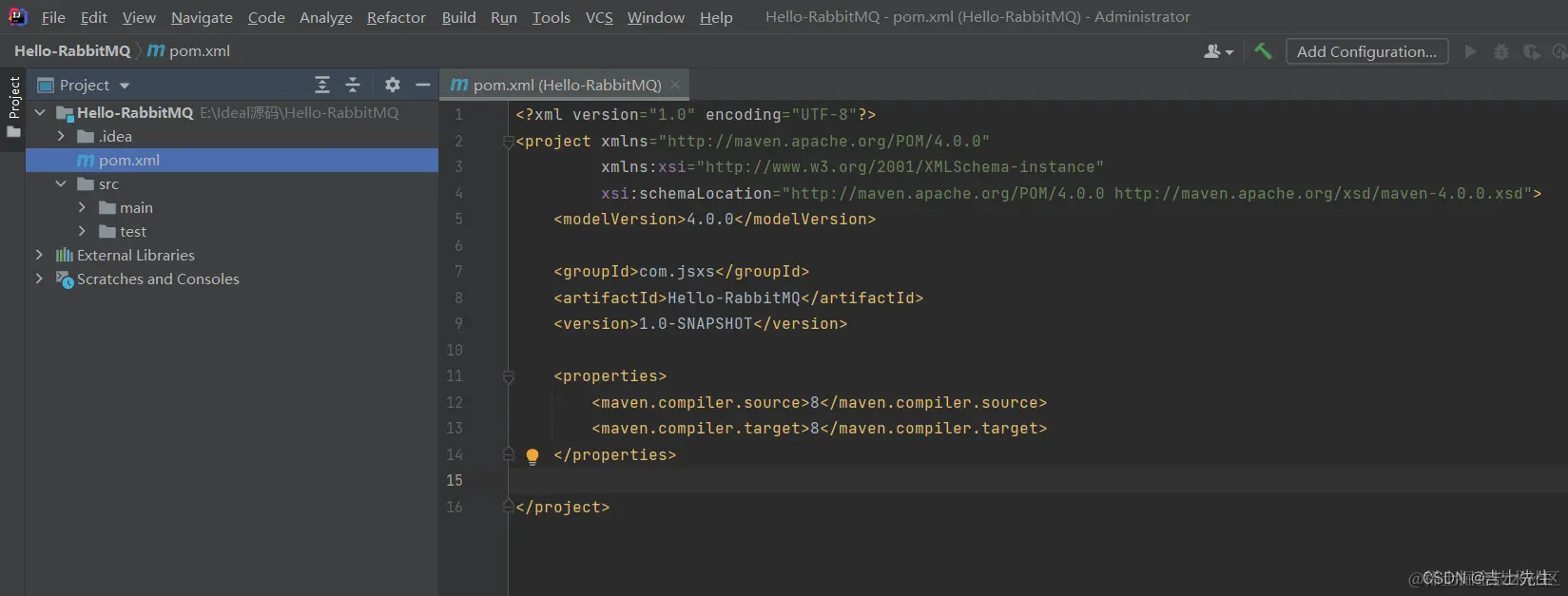Open the Run menu

click(x=504, y=17)
